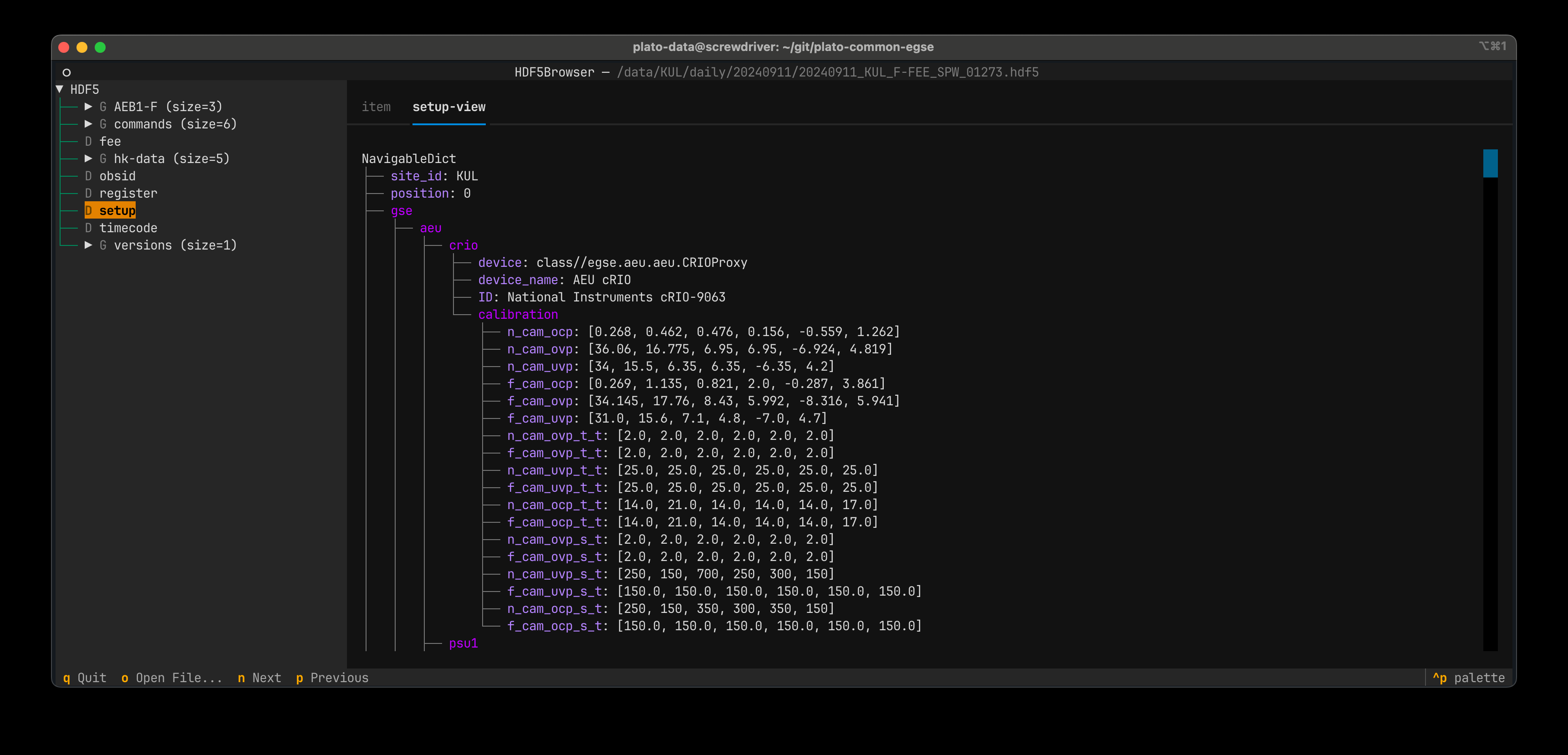
Task: Expand the versions group arrow
Action: tap(88, 245)
